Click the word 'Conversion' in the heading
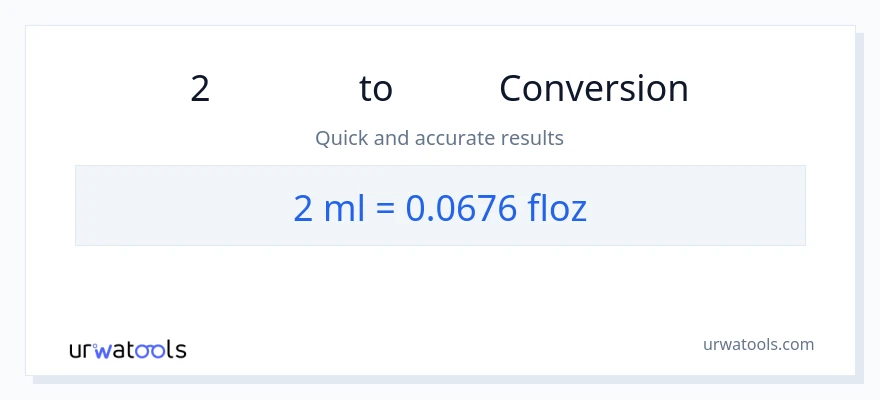Screen dimensions: 880x400 (x=593, y=89)
